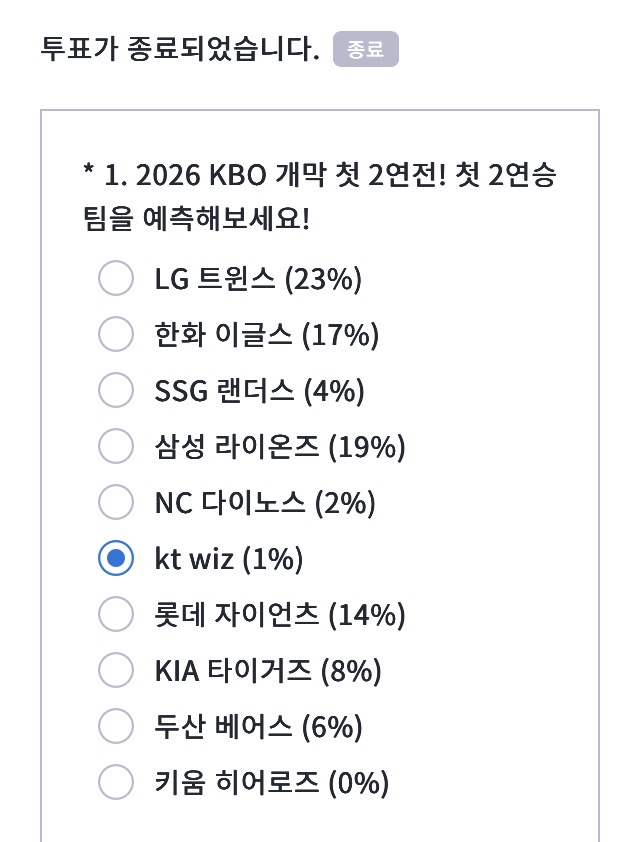640x842 pixels.
Task: Click the '키움 히어로즈 (0%)' label text
Action: coord(272,782)
